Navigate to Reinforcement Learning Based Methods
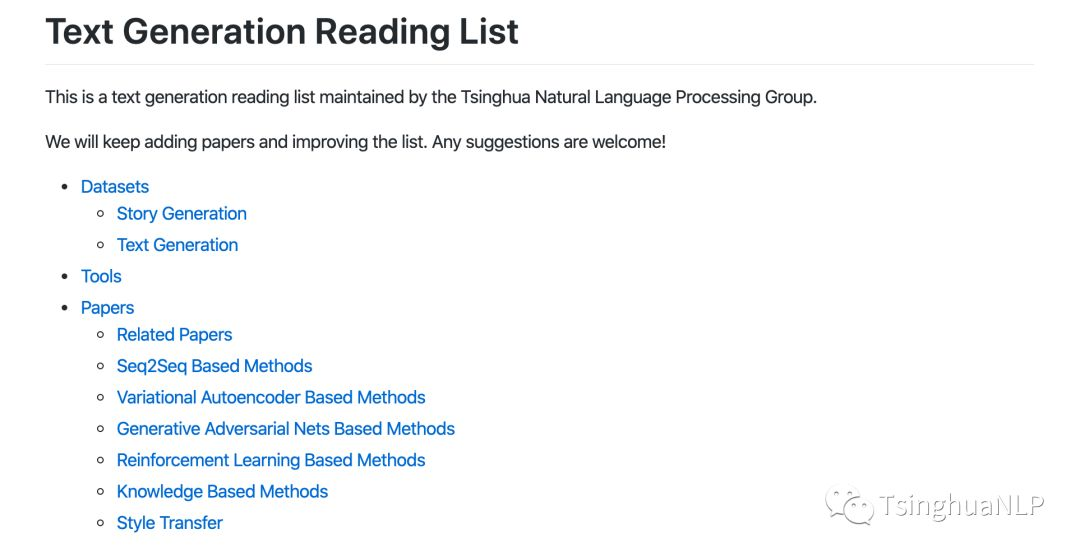Image resolution: width=1080 pixels, height=557 pixels. (271, 460)
